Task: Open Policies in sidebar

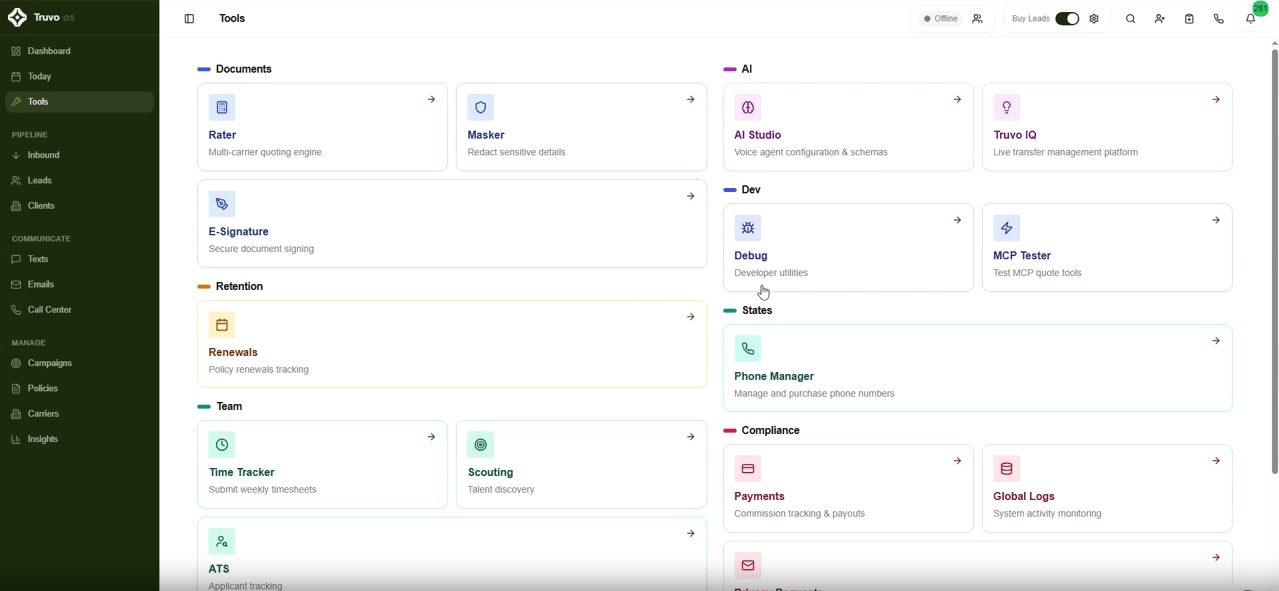Action: (79, 389)
